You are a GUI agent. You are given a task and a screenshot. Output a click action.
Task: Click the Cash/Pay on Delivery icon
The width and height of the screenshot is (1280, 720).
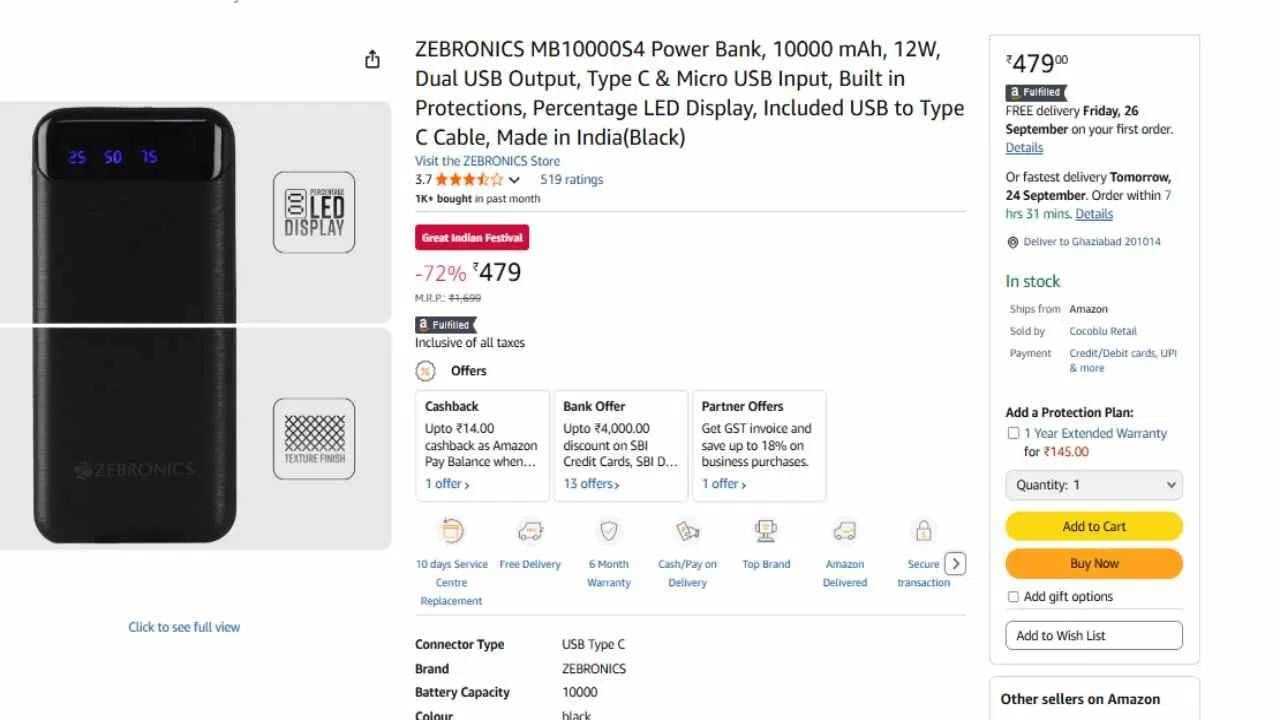point(687,531)
